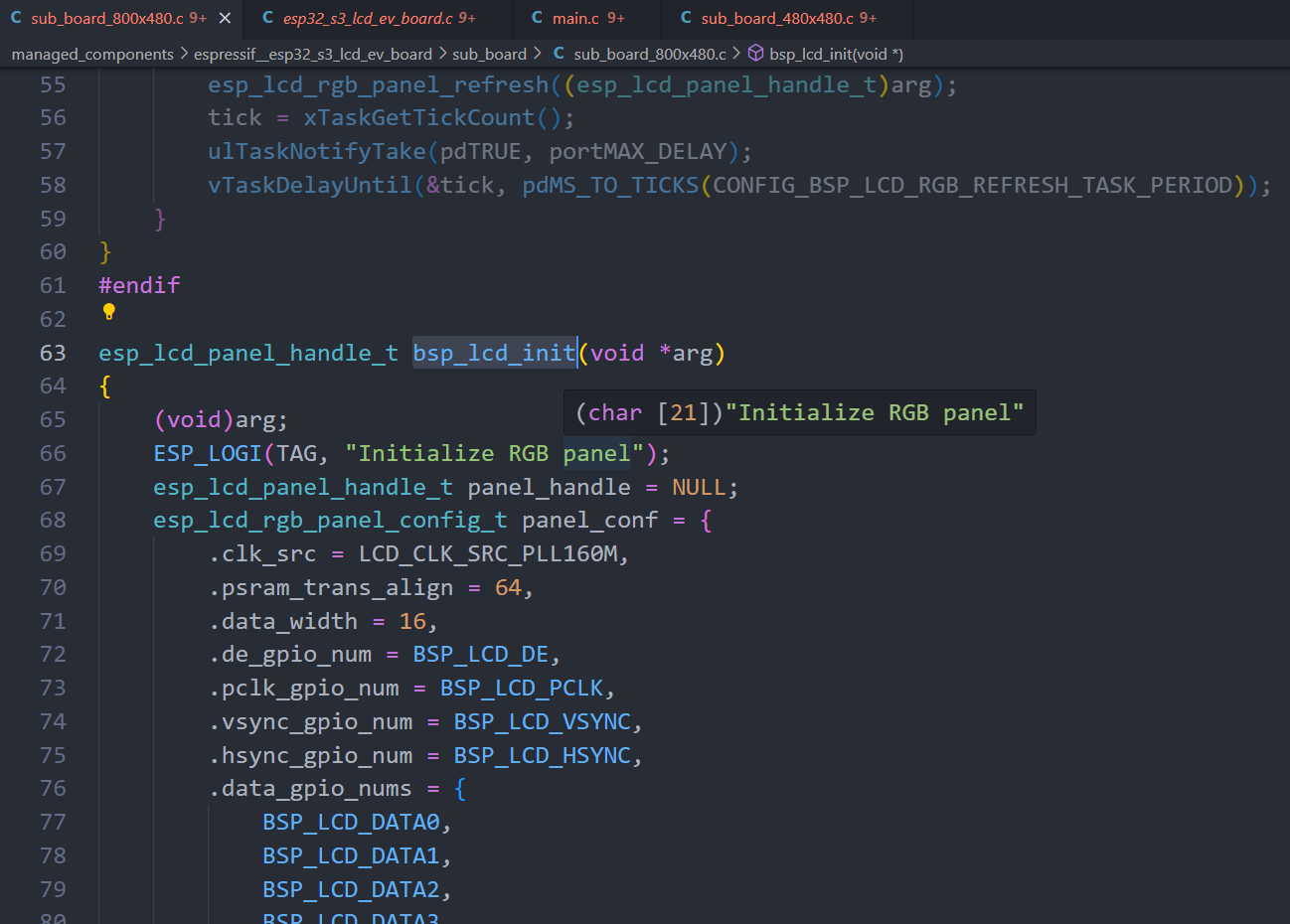Click the hover tooltip "Initialize RGB panel"

coord(800,412)
